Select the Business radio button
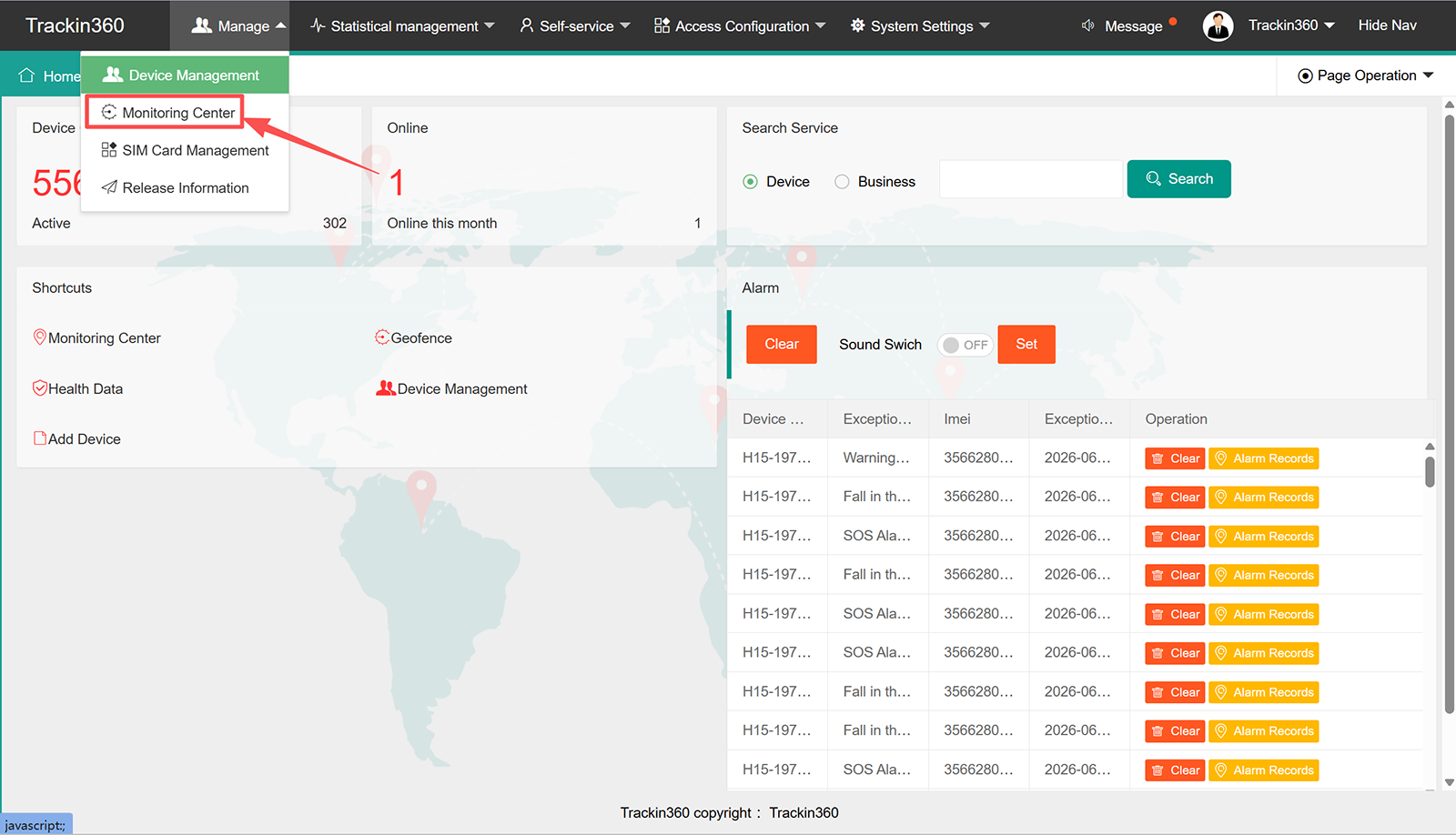The image size is (1456, 835). point(842,182)
